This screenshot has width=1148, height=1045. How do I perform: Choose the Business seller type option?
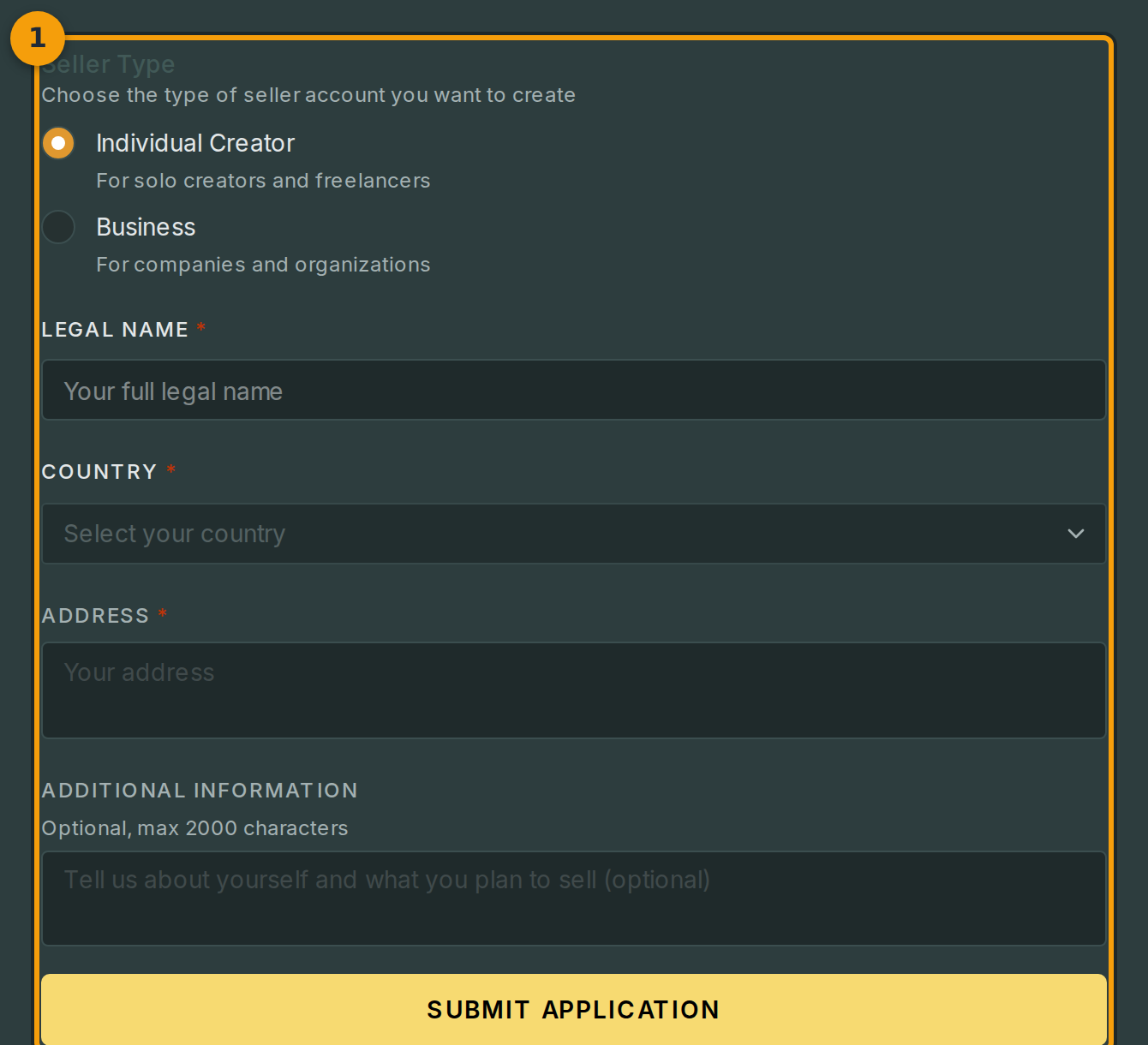tap(58, 227)
